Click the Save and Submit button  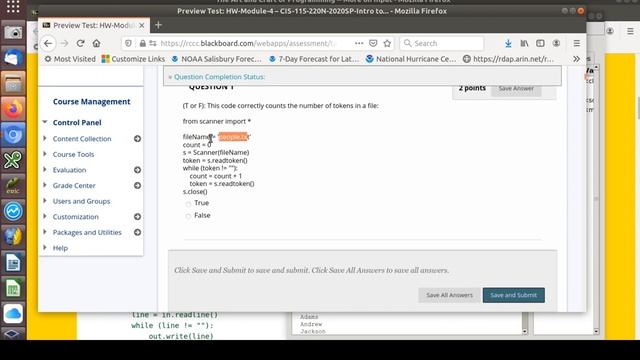click(513, 295)
